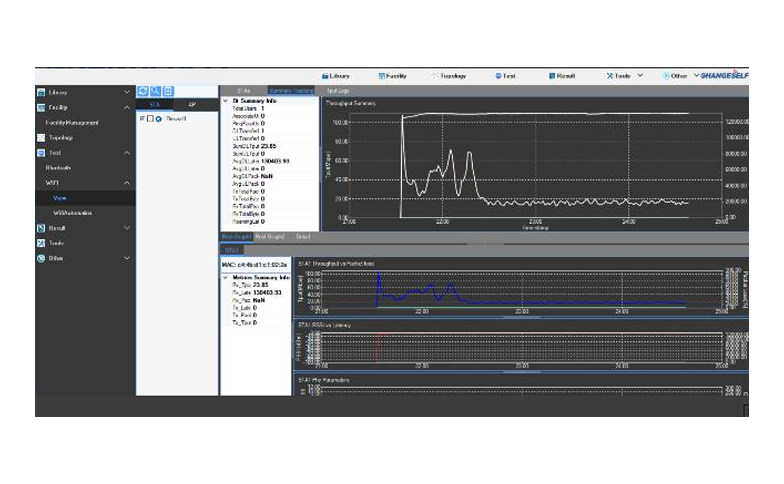784x484 pixels.
Task: Open Library from the top toolbar
Action: click(x=338, y=75)
